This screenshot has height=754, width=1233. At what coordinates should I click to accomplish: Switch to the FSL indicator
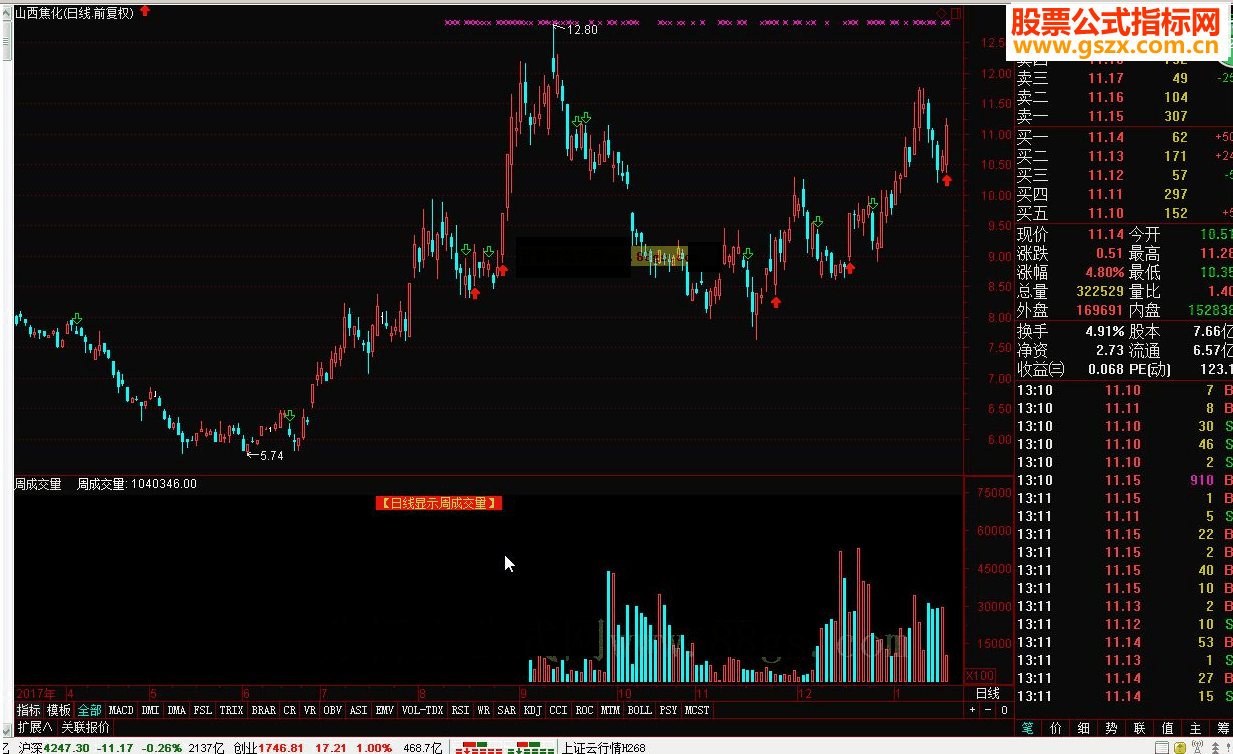click(x=203, y=710)
